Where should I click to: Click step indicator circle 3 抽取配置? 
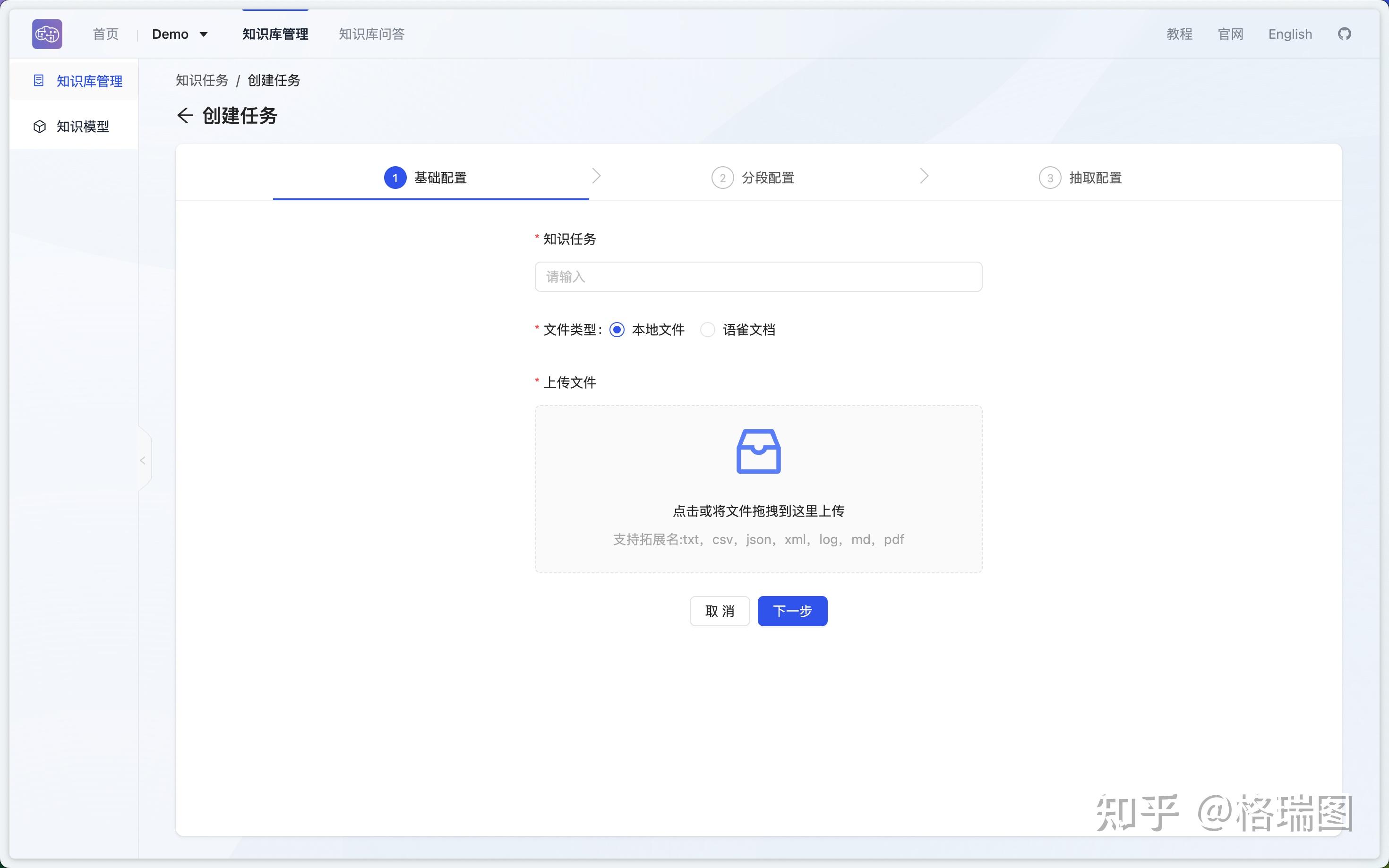click(x=1050, y=178)
